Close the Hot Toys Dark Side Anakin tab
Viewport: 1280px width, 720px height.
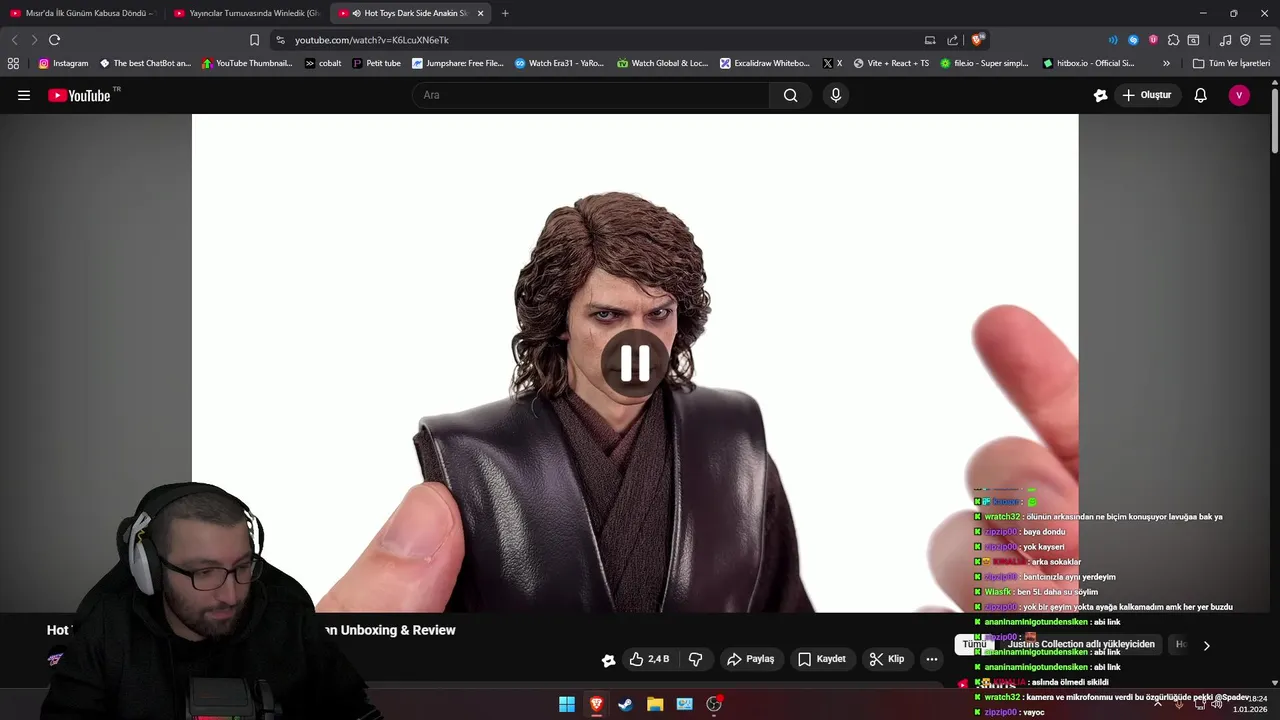[480, 13]
